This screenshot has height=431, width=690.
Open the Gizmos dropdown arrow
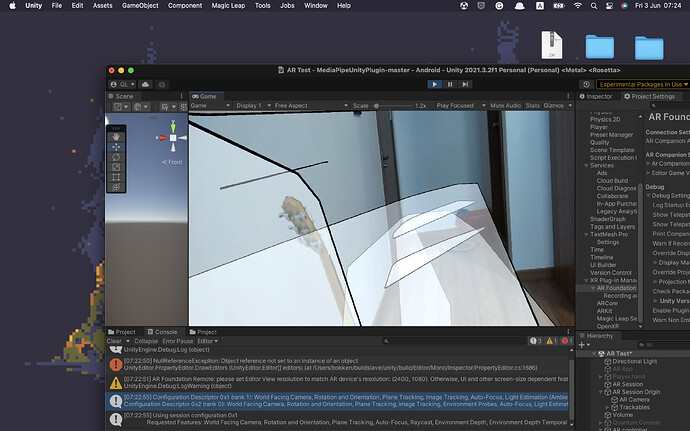[570, 106]
